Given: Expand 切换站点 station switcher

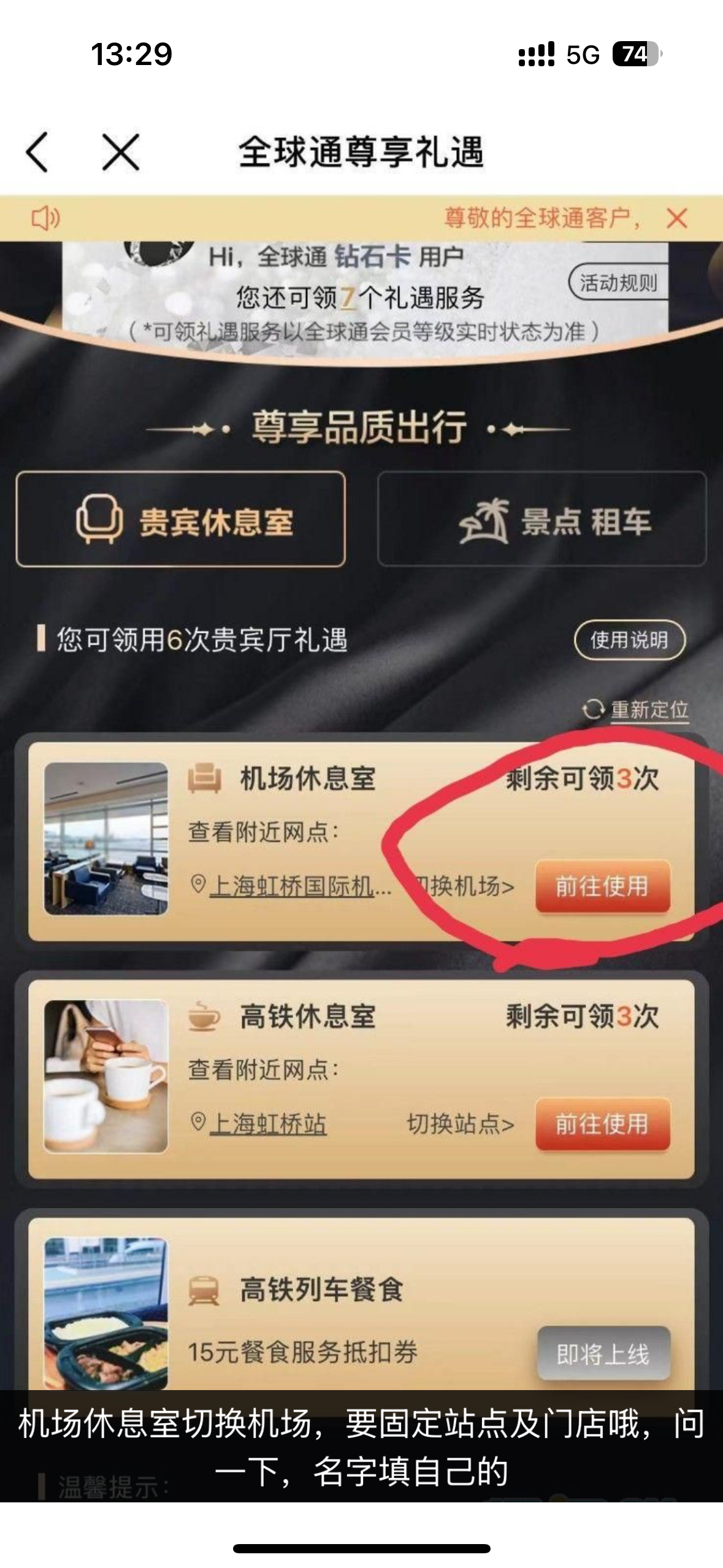Looking at the screenshot, I should point(461,1124).
